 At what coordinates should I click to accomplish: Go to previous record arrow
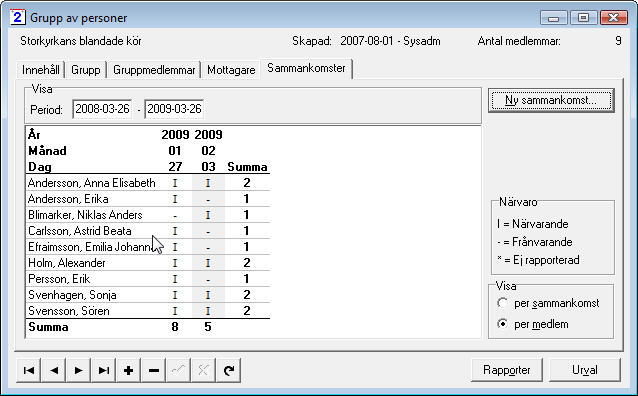tap(53, 370)
